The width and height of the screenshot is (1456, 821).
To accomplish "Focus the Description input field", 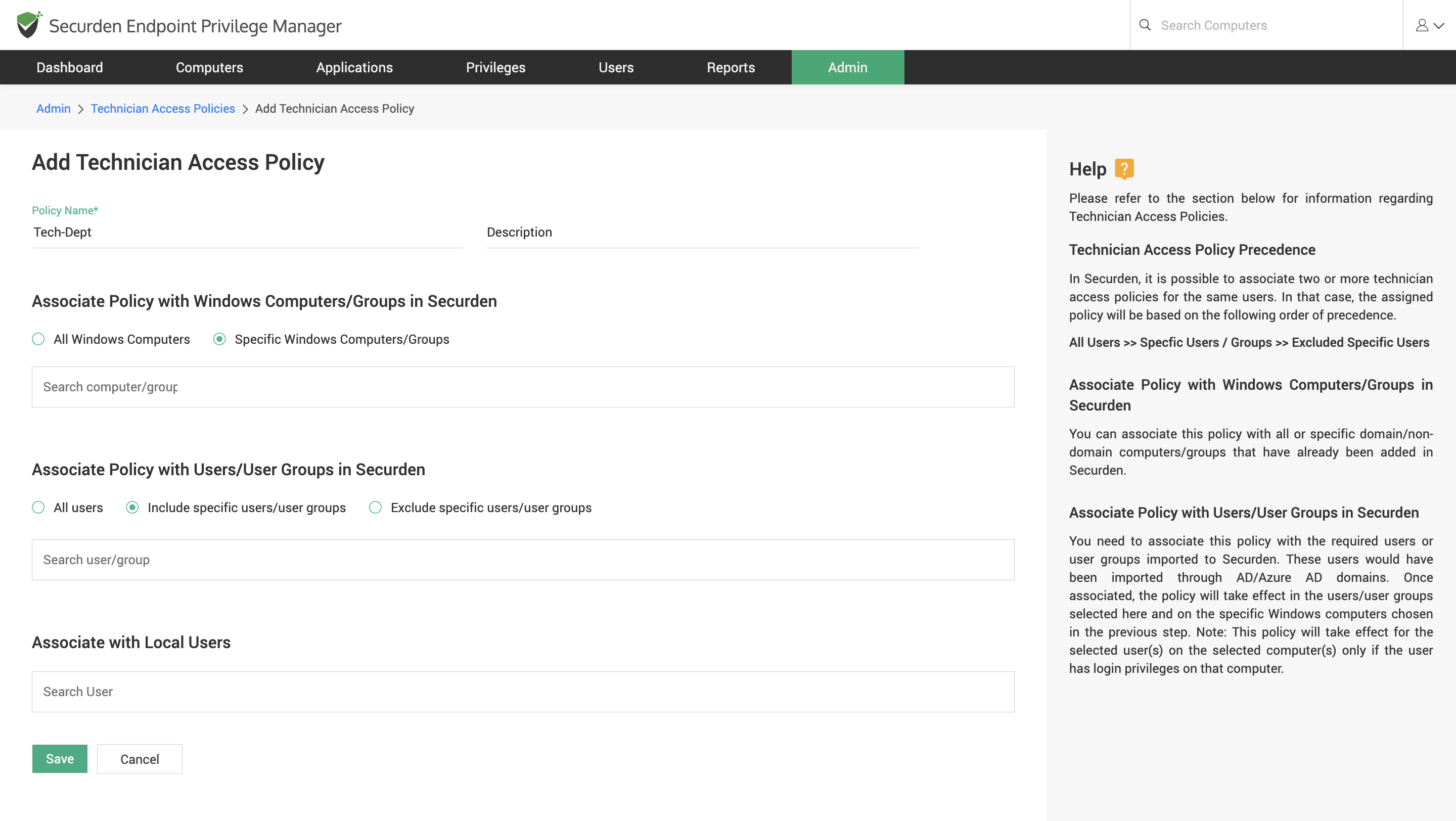I will coord(703,232).
